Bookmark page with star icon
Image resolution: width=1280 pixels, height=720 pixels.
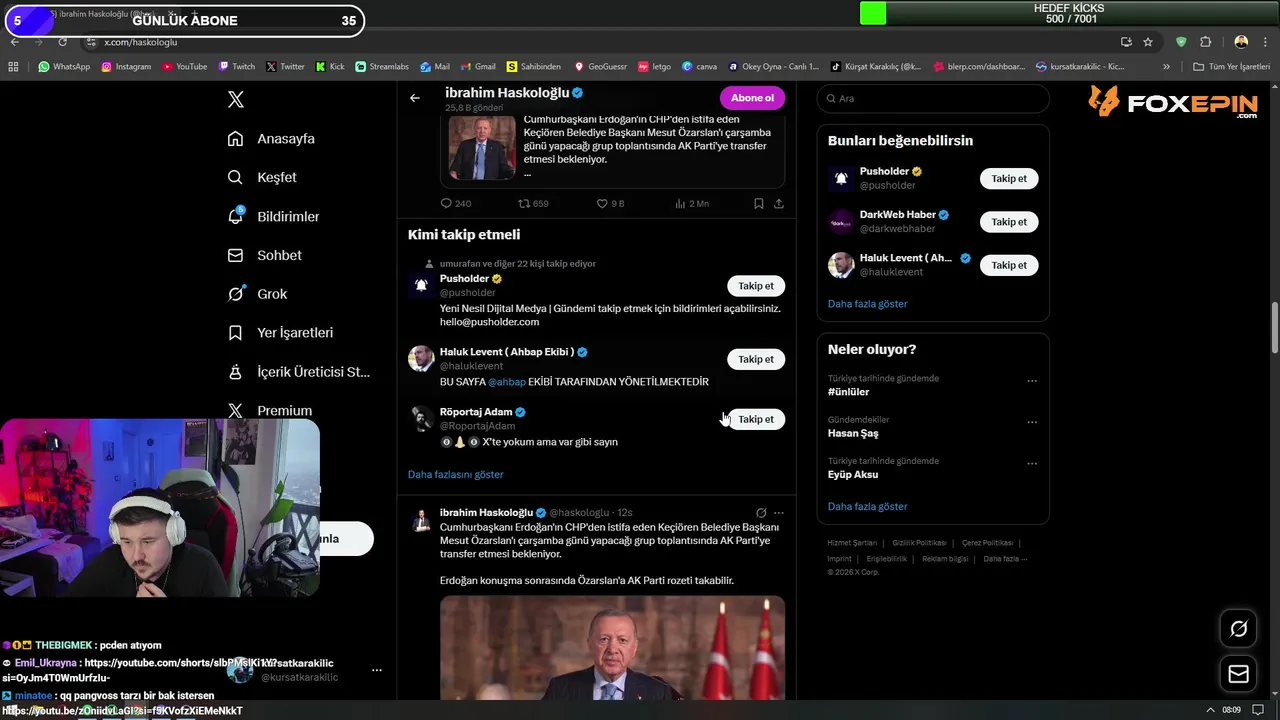(x=1148, y=42)
